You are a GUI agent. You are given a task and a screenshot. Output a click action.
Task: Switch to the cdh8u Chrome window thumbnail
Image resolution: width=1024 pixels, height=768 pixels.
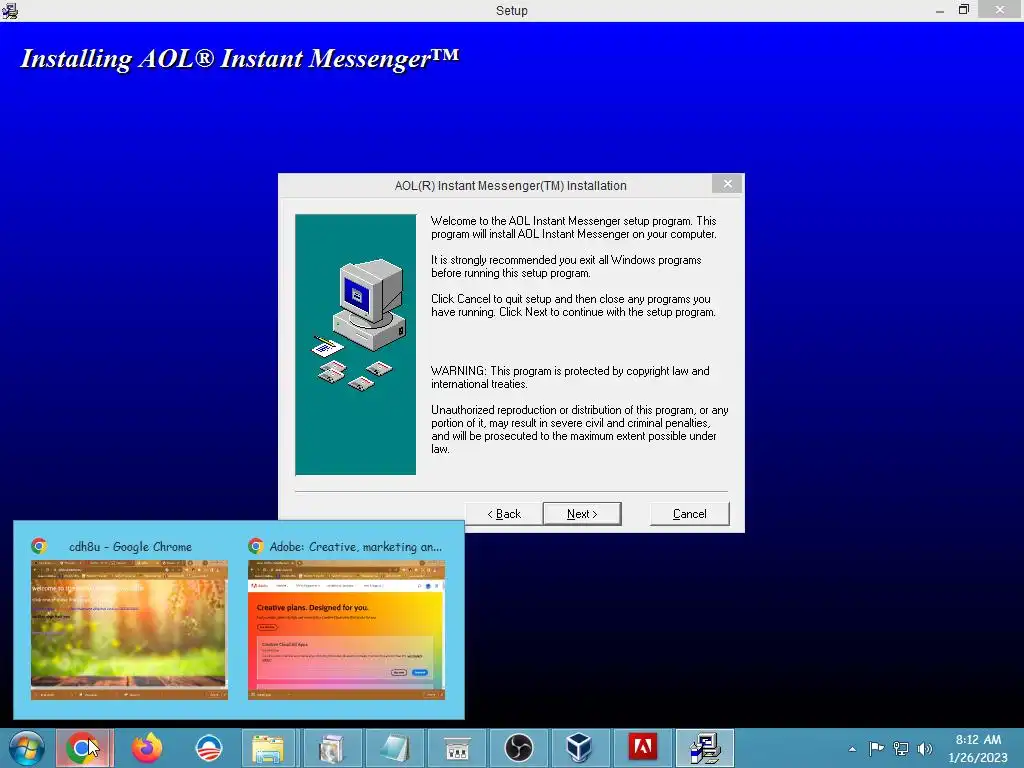pyautogui.click(x=129, y=630)
